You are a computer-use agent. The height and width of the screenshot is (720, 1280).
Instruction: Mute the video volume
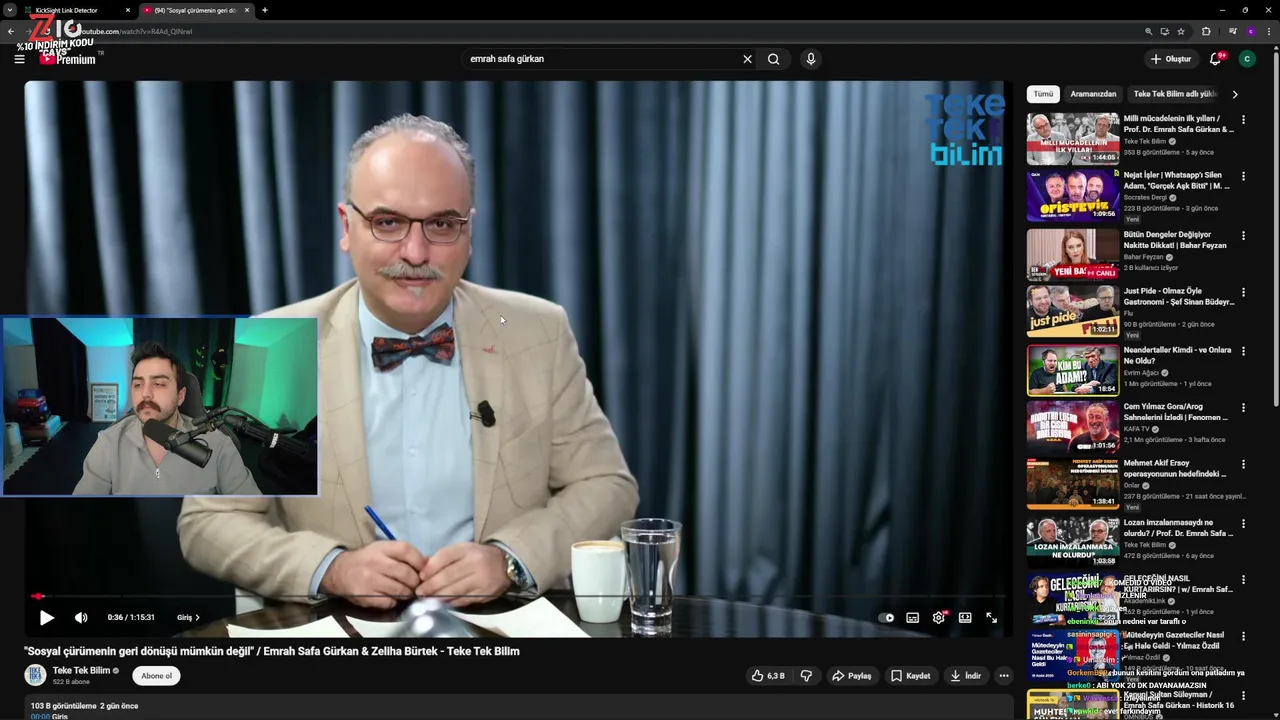click(81, 618)
